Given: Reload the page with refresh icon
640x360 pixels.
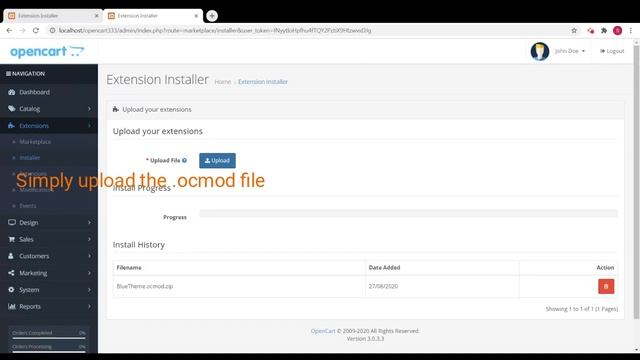Looking at the screenshot, I should (x=36, y=31).
